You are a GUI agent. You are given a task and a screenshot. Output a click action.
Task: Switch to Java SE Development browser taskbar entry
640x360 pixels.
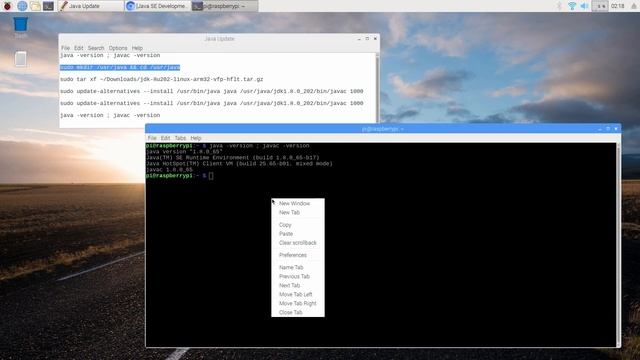(x=158, y=6)
